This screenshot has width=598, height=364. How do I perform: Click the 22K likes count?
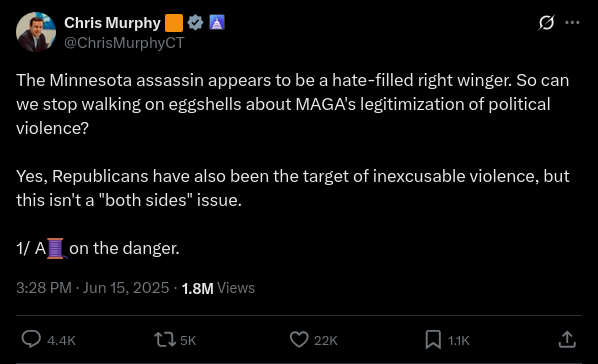click(326, 340)
